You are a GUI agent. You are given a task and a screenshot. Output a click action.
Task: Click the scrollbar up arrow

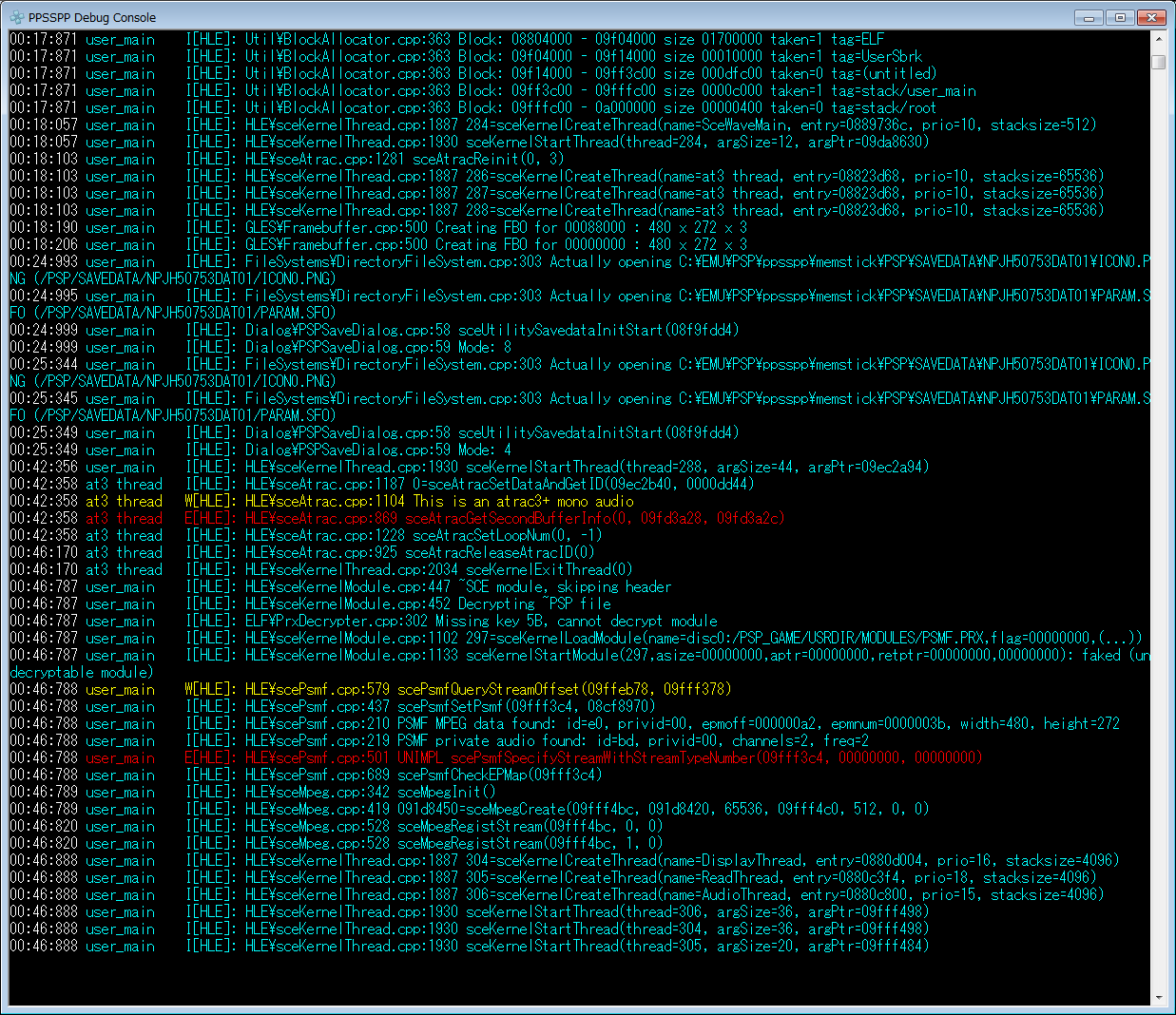(1158, 39)
